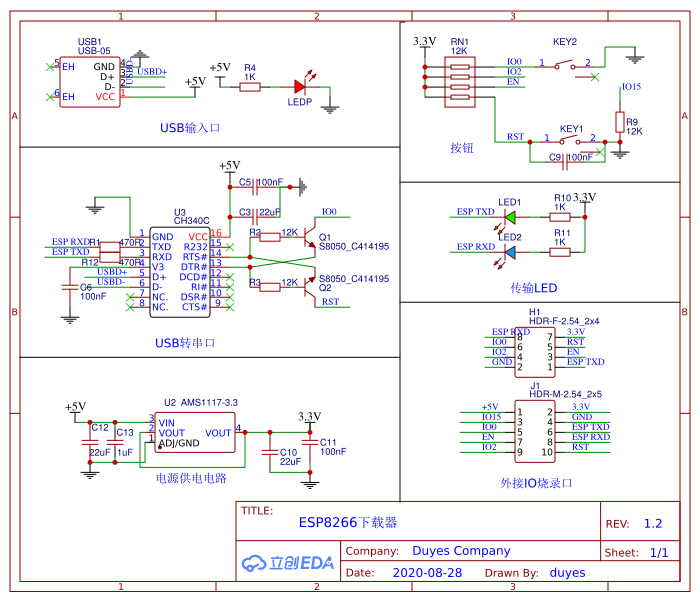
Task: Click the LEDP red LED symbol
Action: (x=300, y=87)
